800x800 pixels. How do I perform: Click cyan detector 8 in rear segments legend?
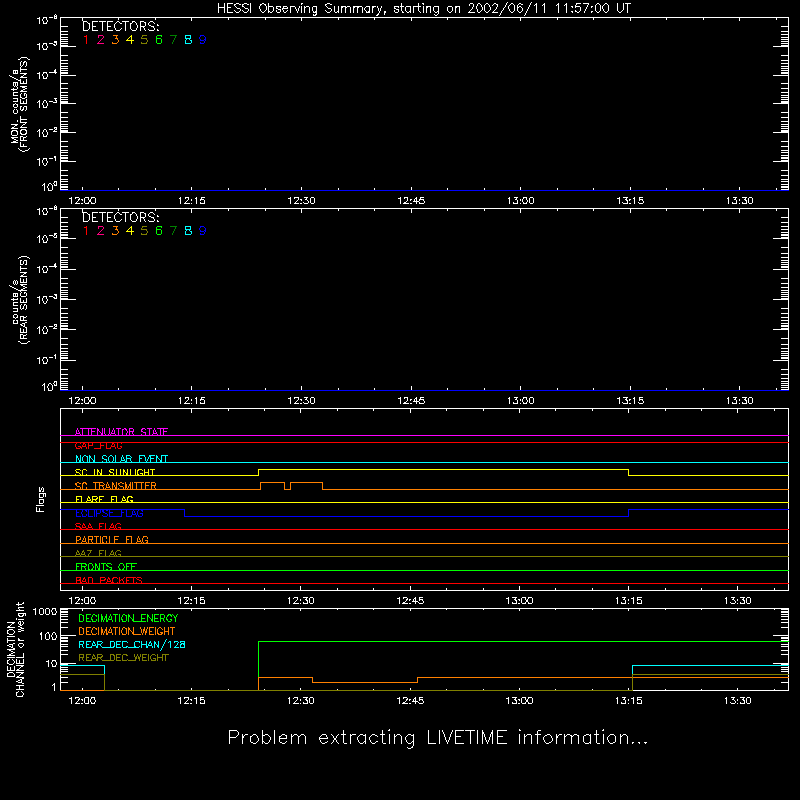[188, 231]
